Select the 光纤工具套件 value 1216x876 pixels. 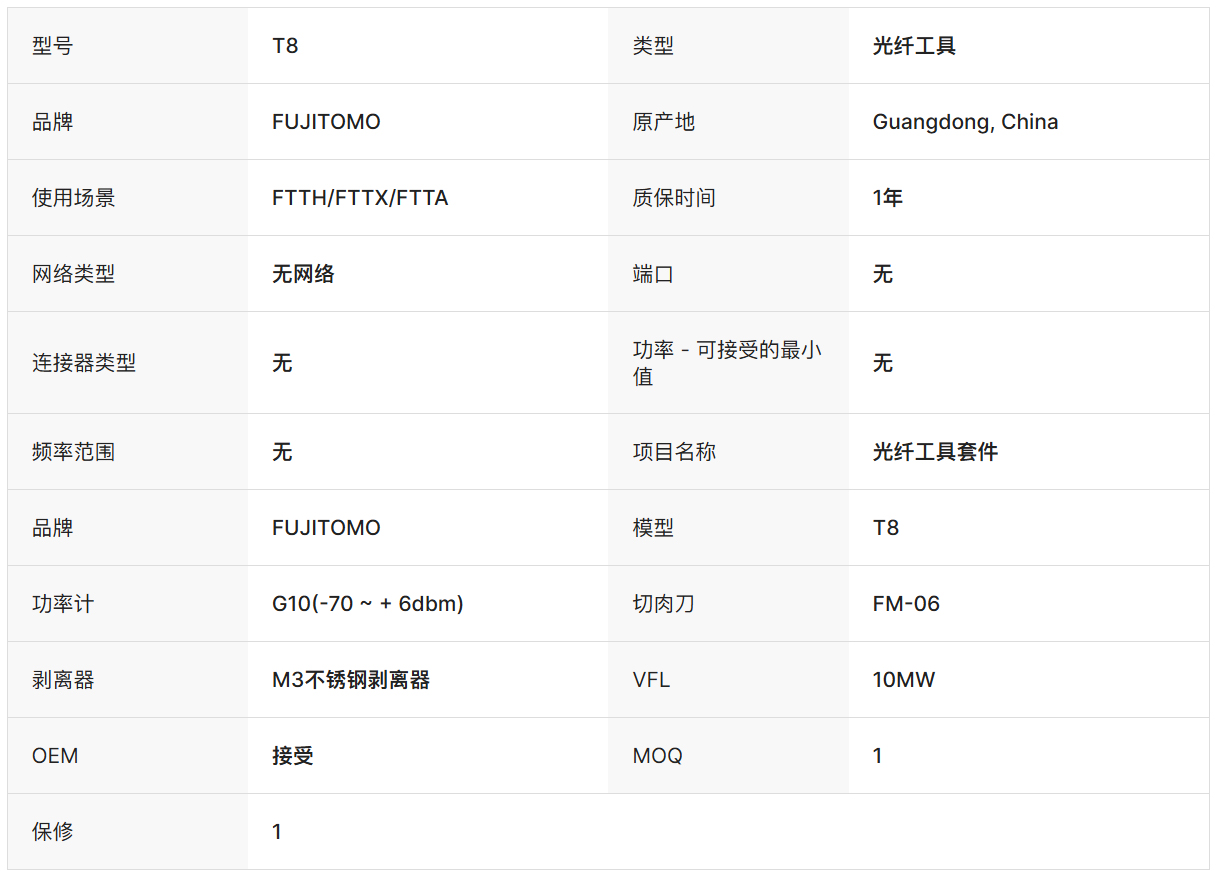point(935,452)
